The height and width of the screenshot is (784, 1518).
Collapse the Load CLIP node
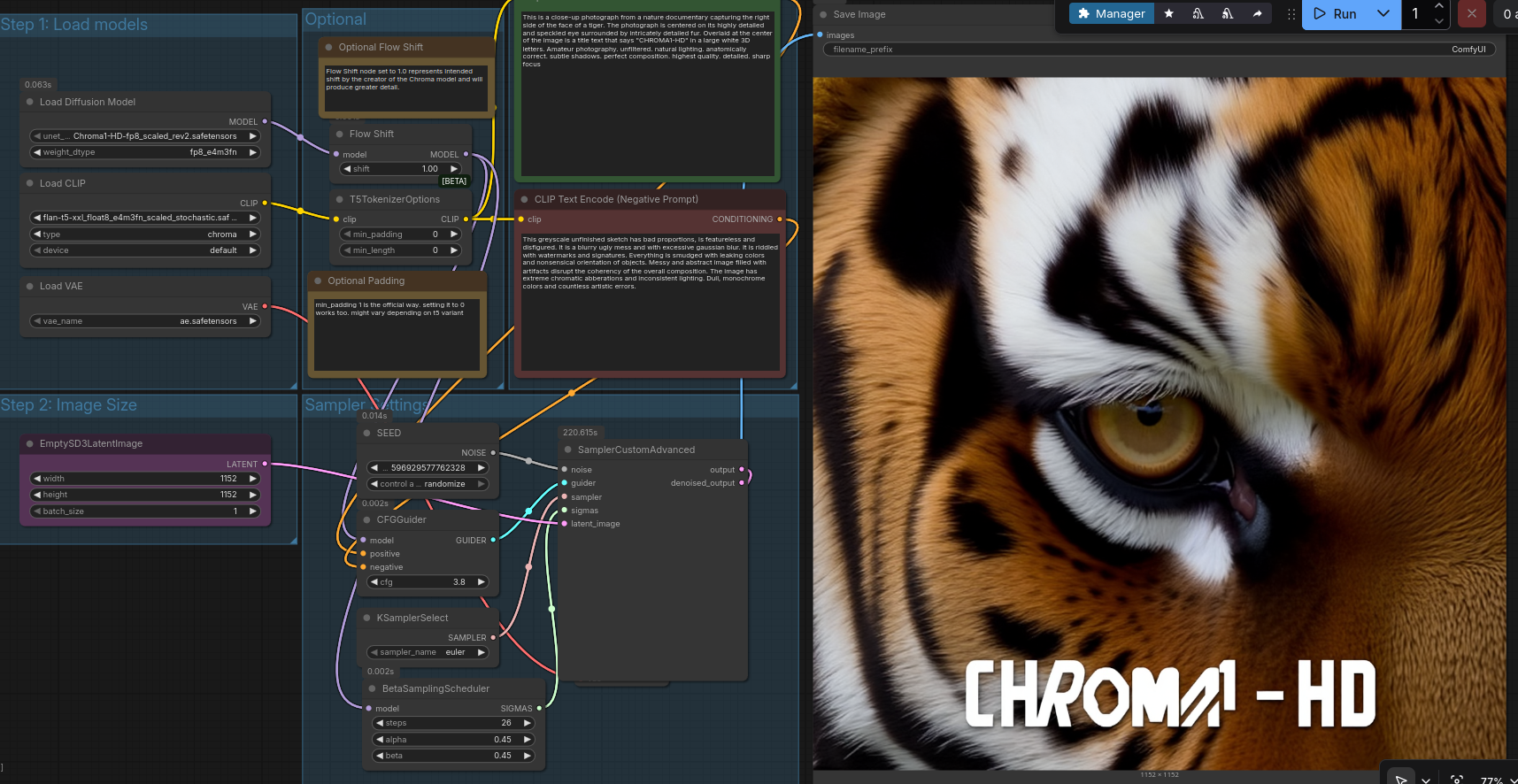pyautogui.click(x=30, y=183)
